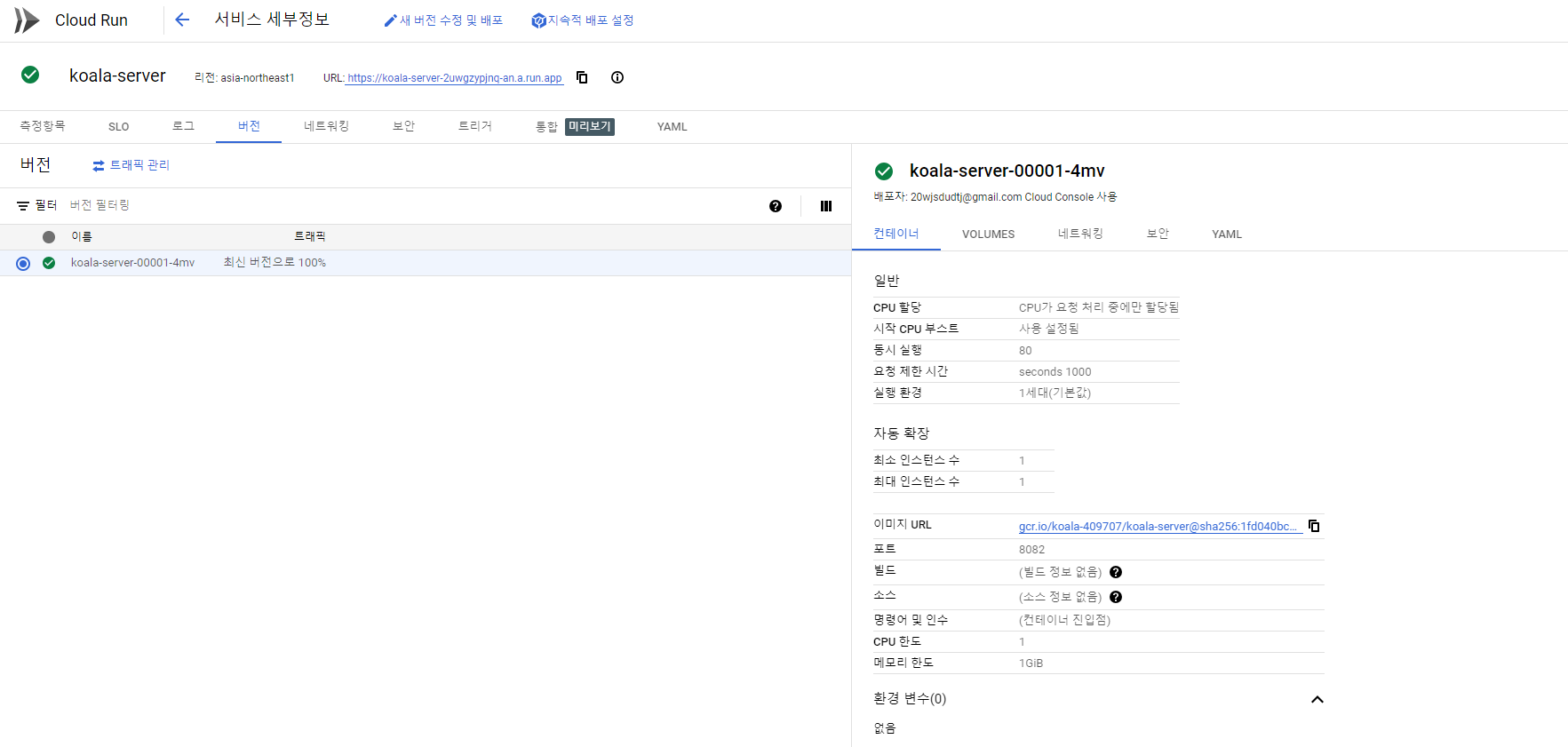Switch to the SLO tab

[x=119, y=126]
